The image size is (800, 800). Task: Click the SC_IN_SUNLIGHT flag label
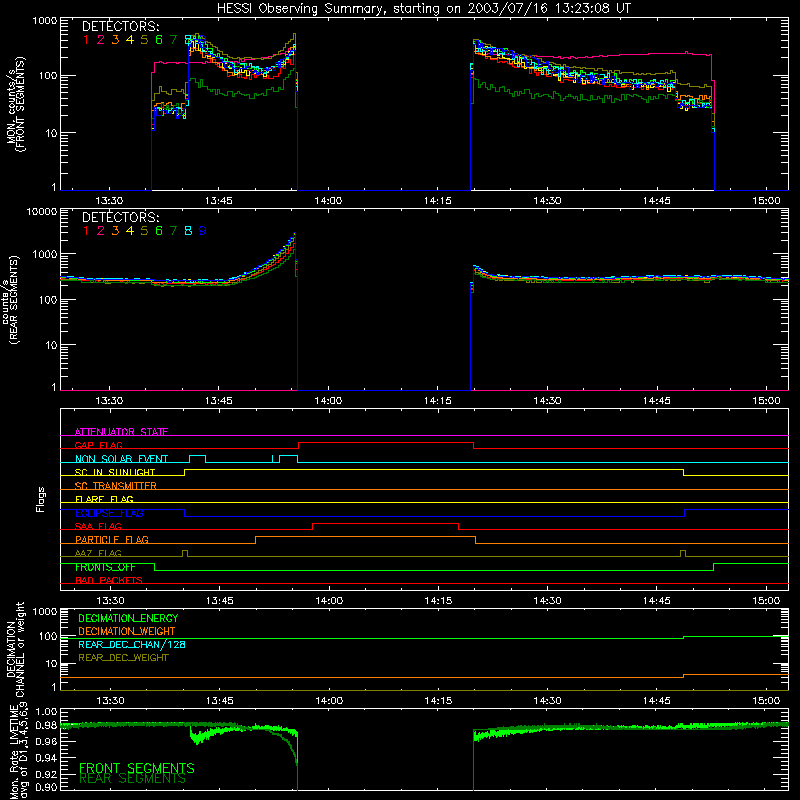click(115, 472)
